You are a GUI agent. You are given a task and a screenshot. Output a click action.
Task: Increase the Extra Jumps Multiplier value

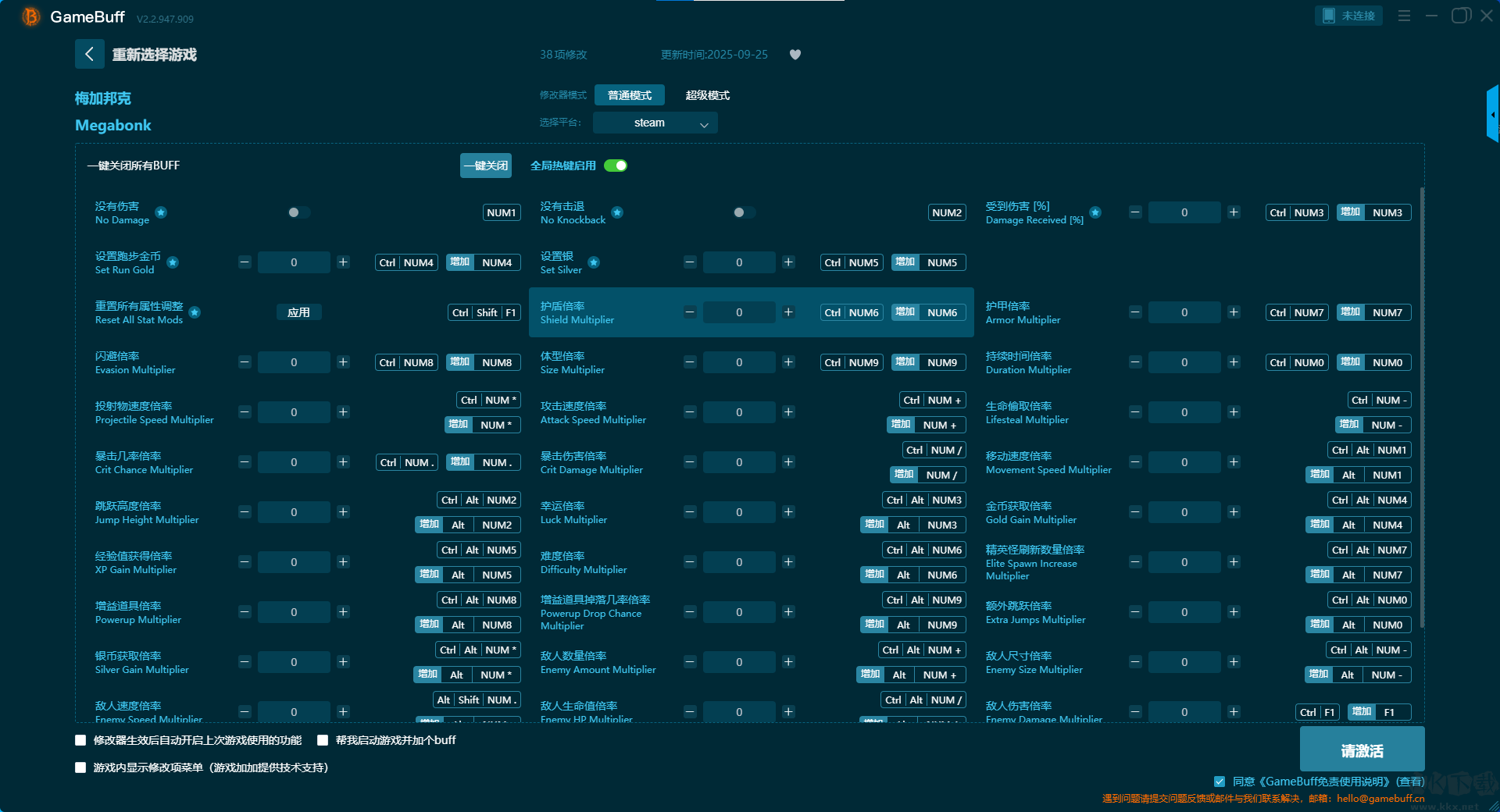pos(1234,612)
